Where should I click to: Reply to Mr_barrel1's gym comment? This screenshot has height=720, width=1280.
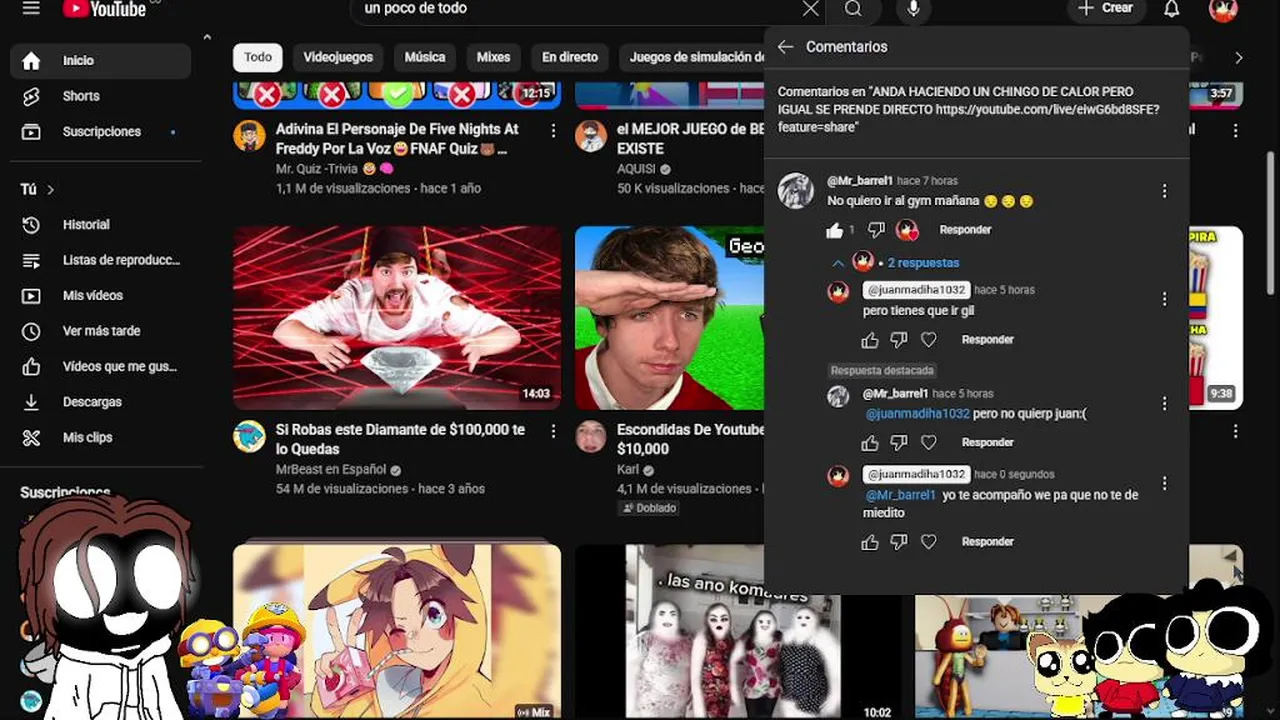(x=965, y=230)
